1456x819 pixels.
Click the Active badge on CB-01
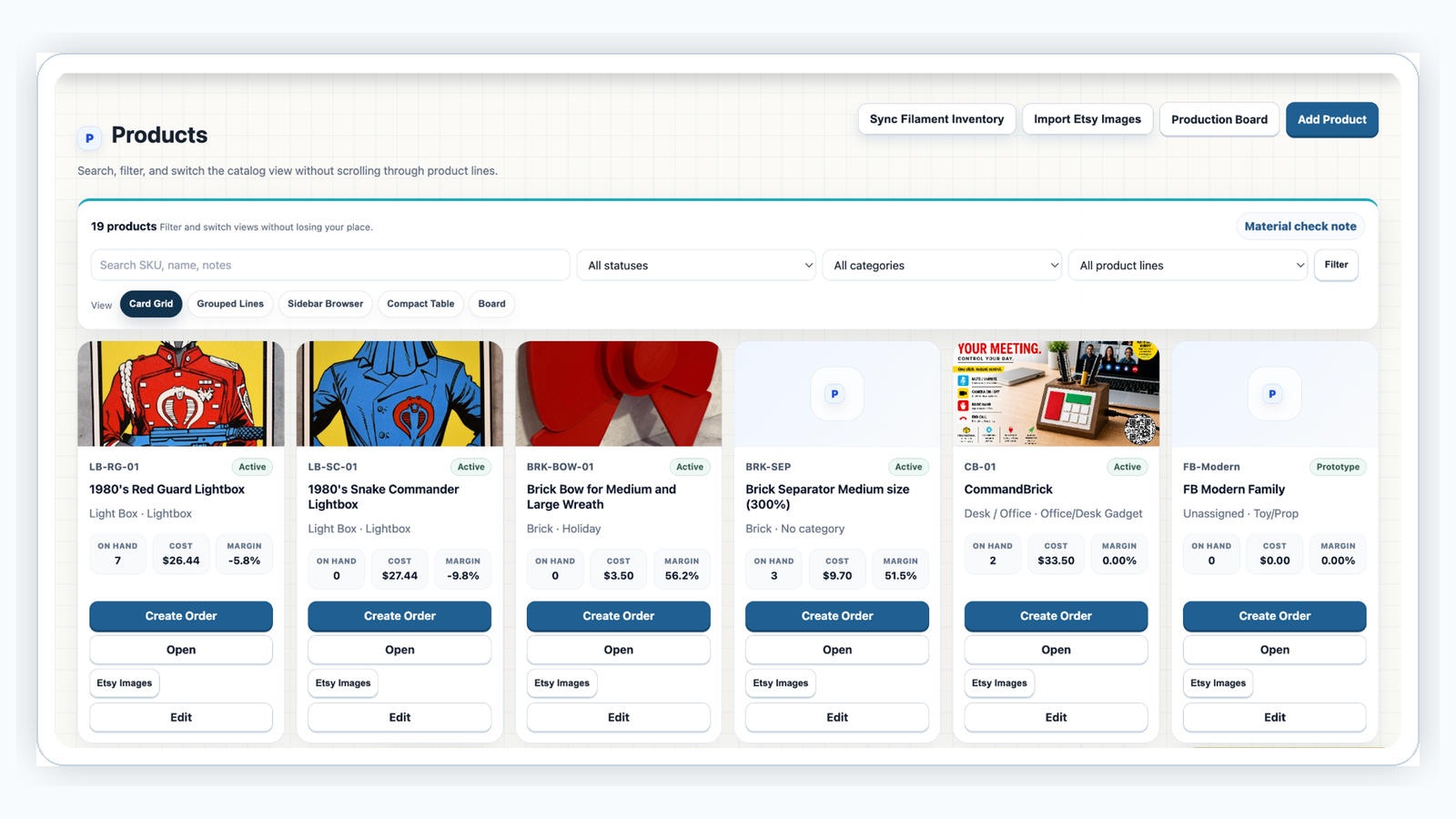click(x=1127, y=467)
